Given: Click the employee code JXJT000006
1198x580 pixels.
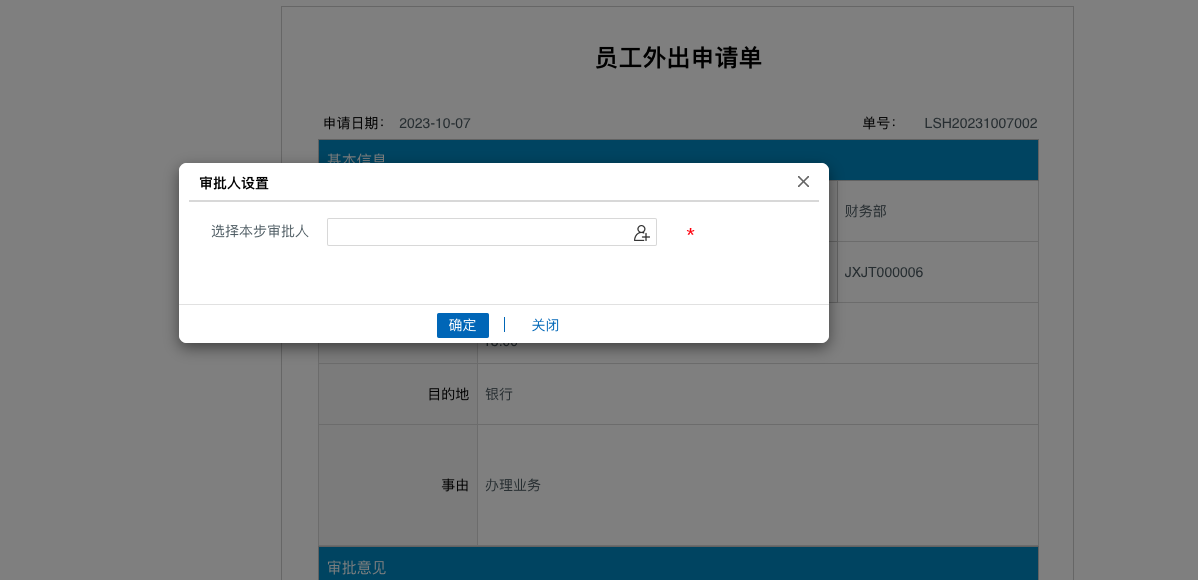Looking at the screenshot, I should tap(884, 272).
